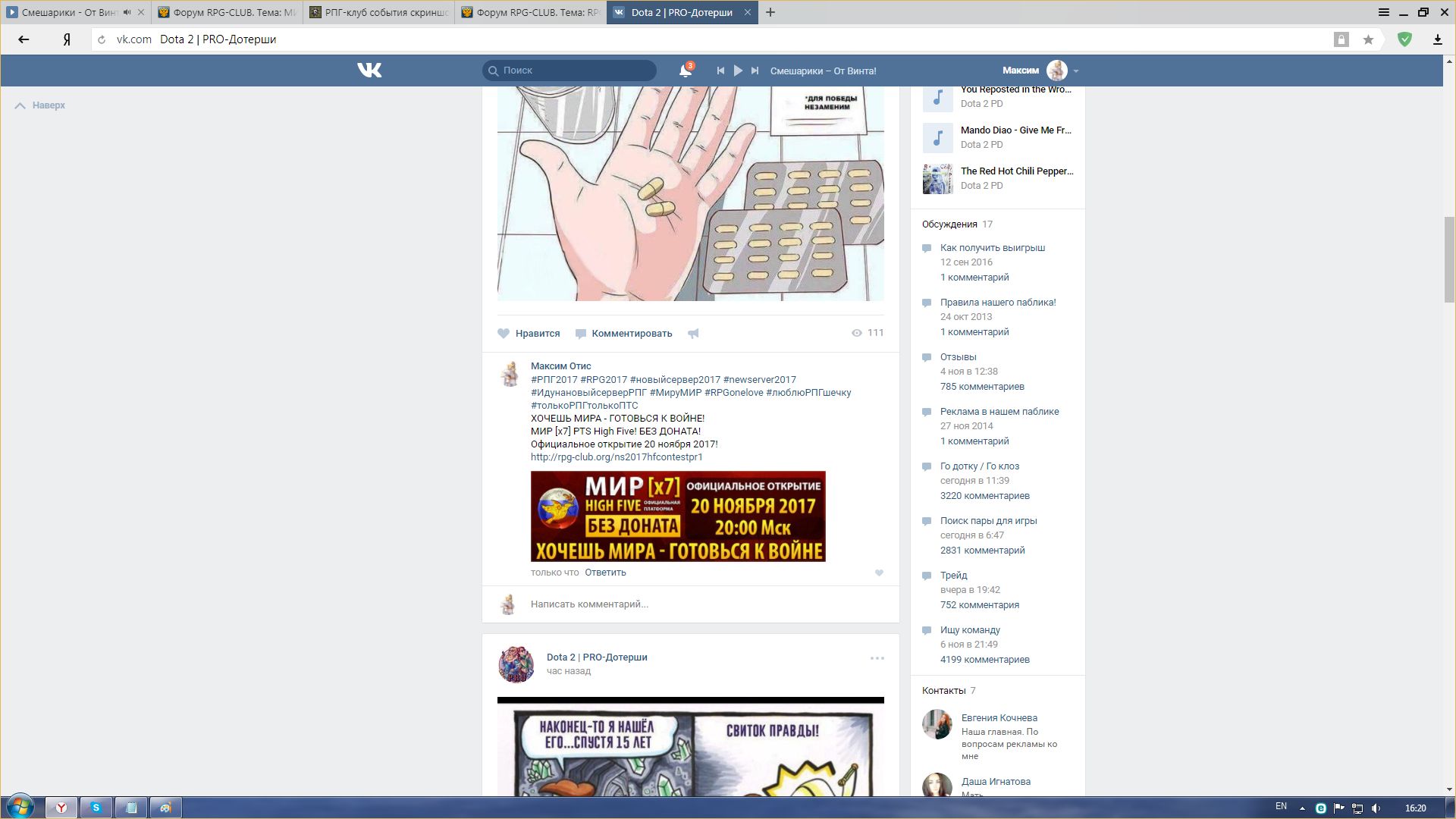Reload the page via the refresh icon
The width and height of the screenshot is (1456, 819).
pos(102,39)
